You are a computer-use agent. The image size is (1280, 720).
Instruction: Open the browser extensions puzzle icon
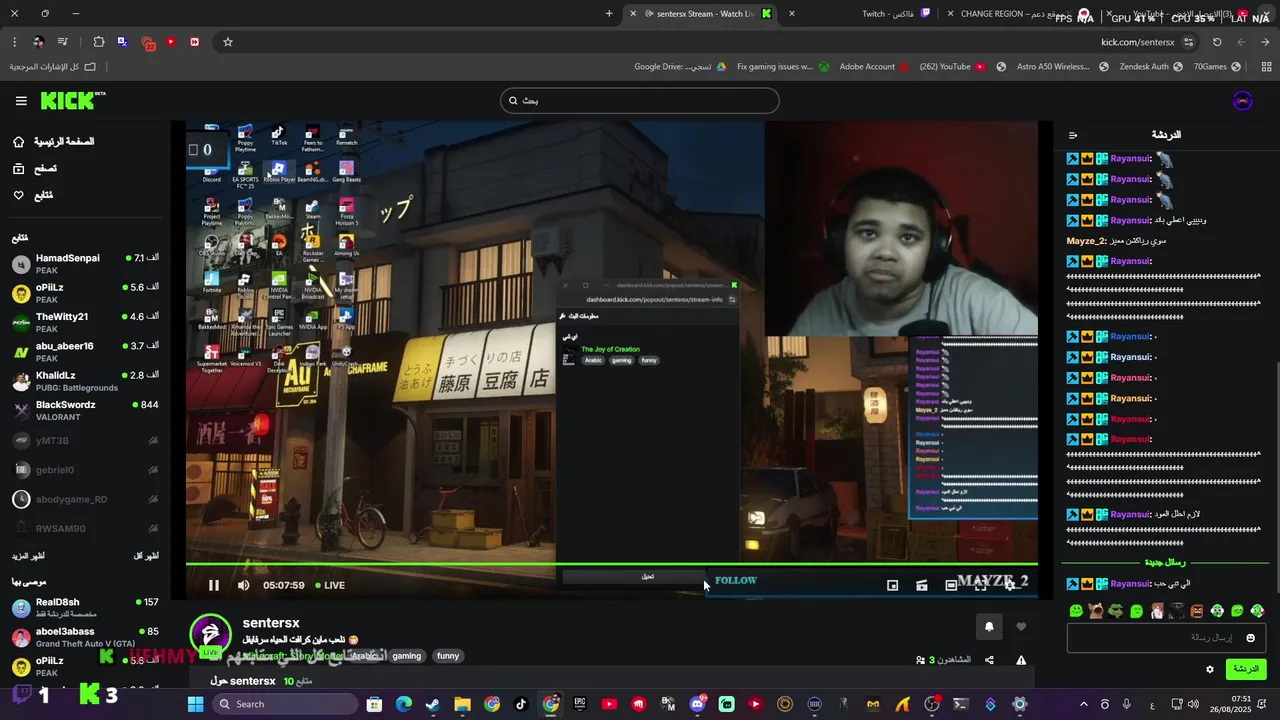click(98, 42)
